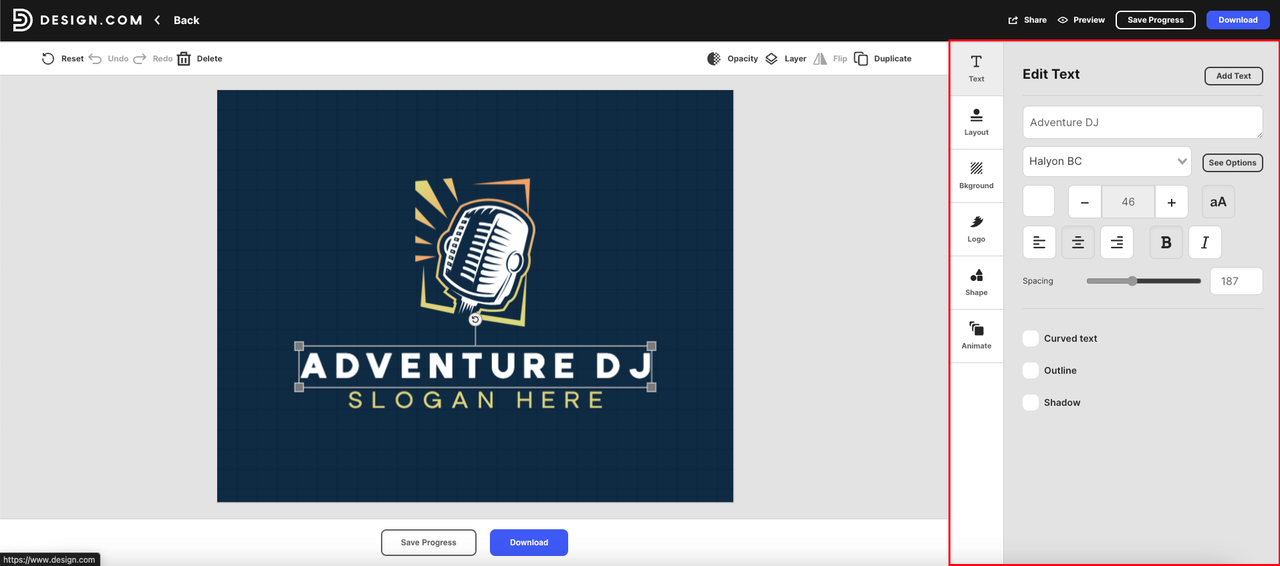Viewport: 1280px width, 566px height.
Task: Open the Layer ordering menu
Action: click(x=786, y=59)
